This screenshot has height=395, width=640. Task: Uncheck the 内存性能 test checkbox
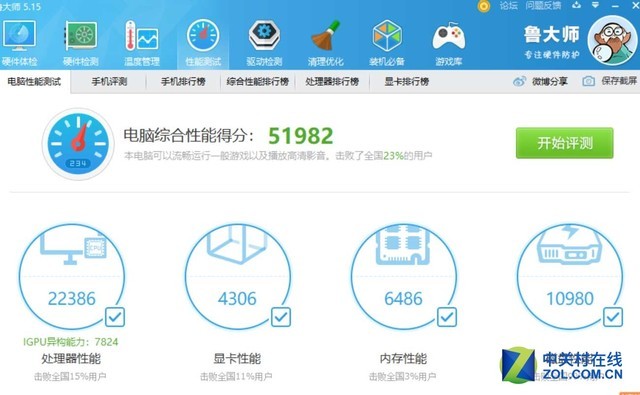point(447,317)
